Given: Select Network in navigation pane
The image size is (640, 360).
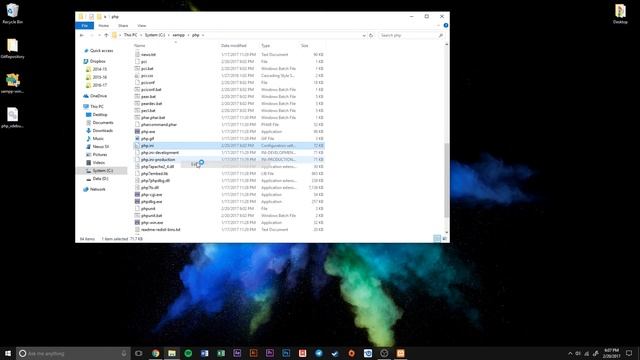Looking at the screenshot, I should click(98, 189).
